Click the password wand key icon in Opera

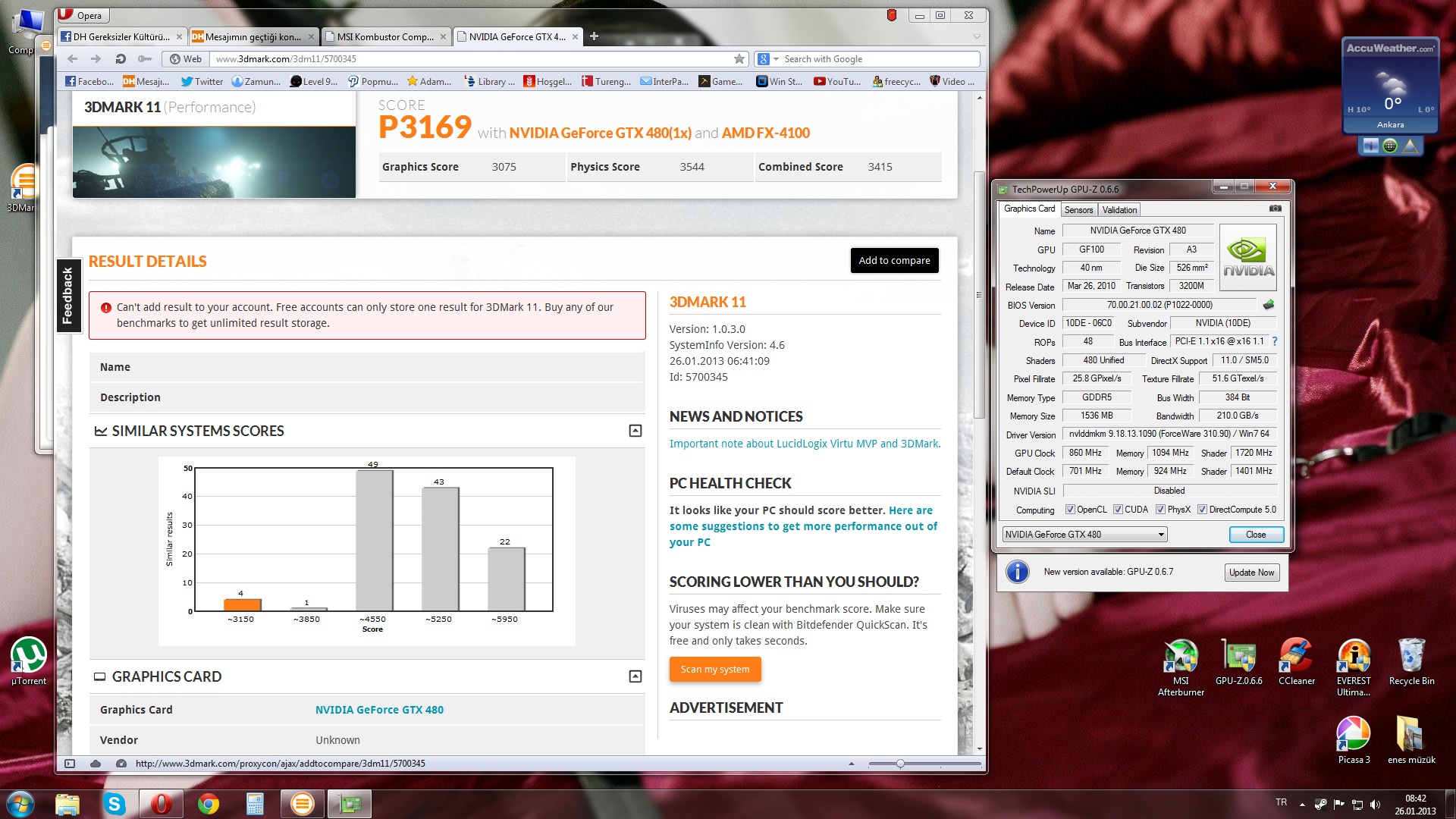pos(144,59)
